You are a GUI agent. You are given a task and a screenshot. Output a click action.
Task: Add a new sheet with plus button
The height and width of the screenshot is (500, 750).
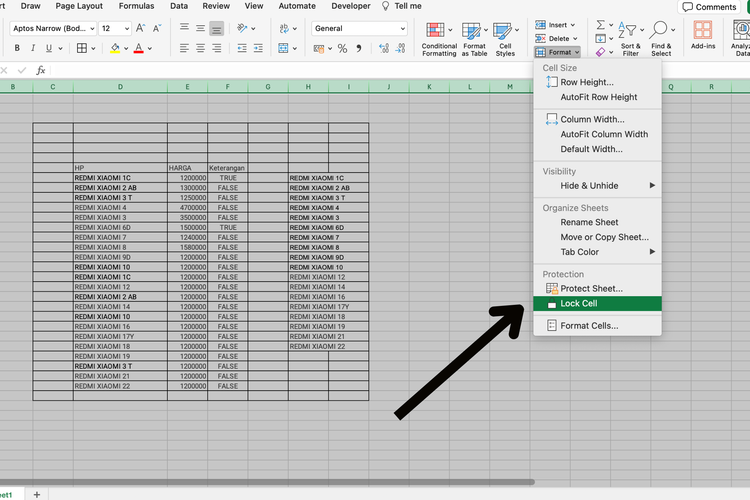pyautogui.click(x=37, y=494)
